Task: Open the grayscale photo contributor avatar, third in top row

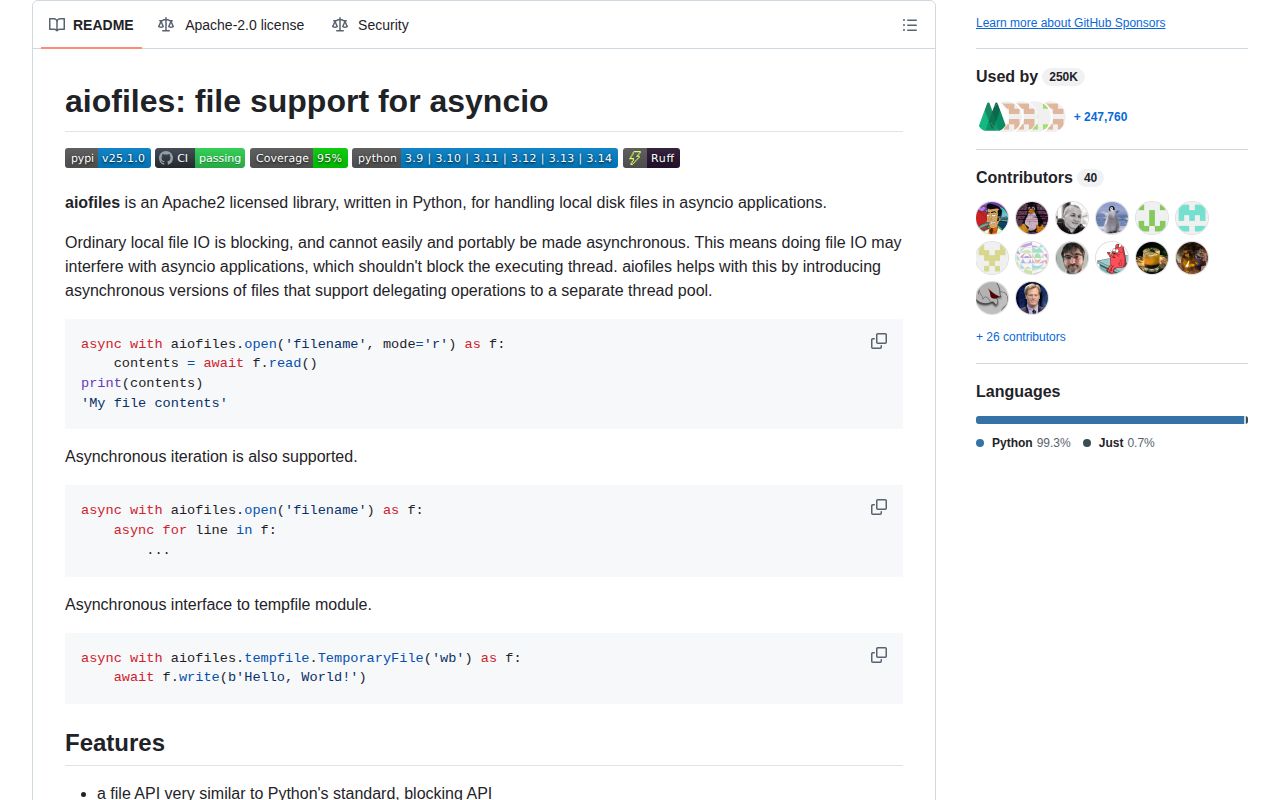Action: coord(1072,218)
